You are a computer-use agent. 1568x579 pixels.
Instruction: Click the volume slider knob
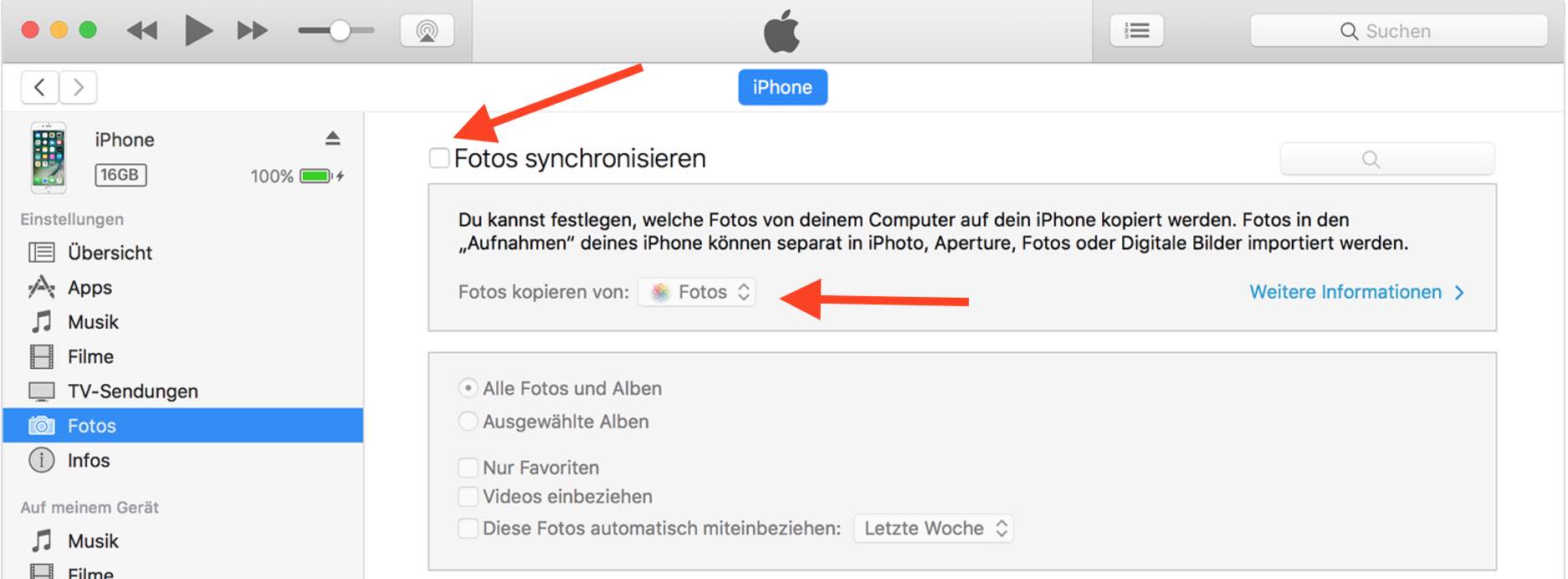point(340,32)
